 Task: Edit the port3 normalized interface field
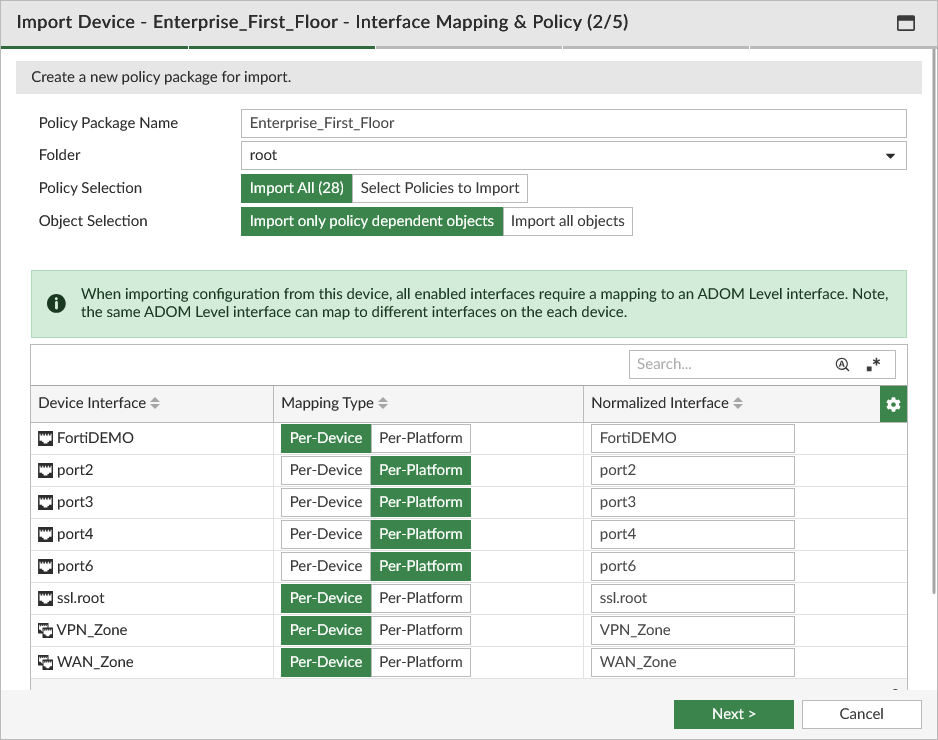tap(693, 503)
